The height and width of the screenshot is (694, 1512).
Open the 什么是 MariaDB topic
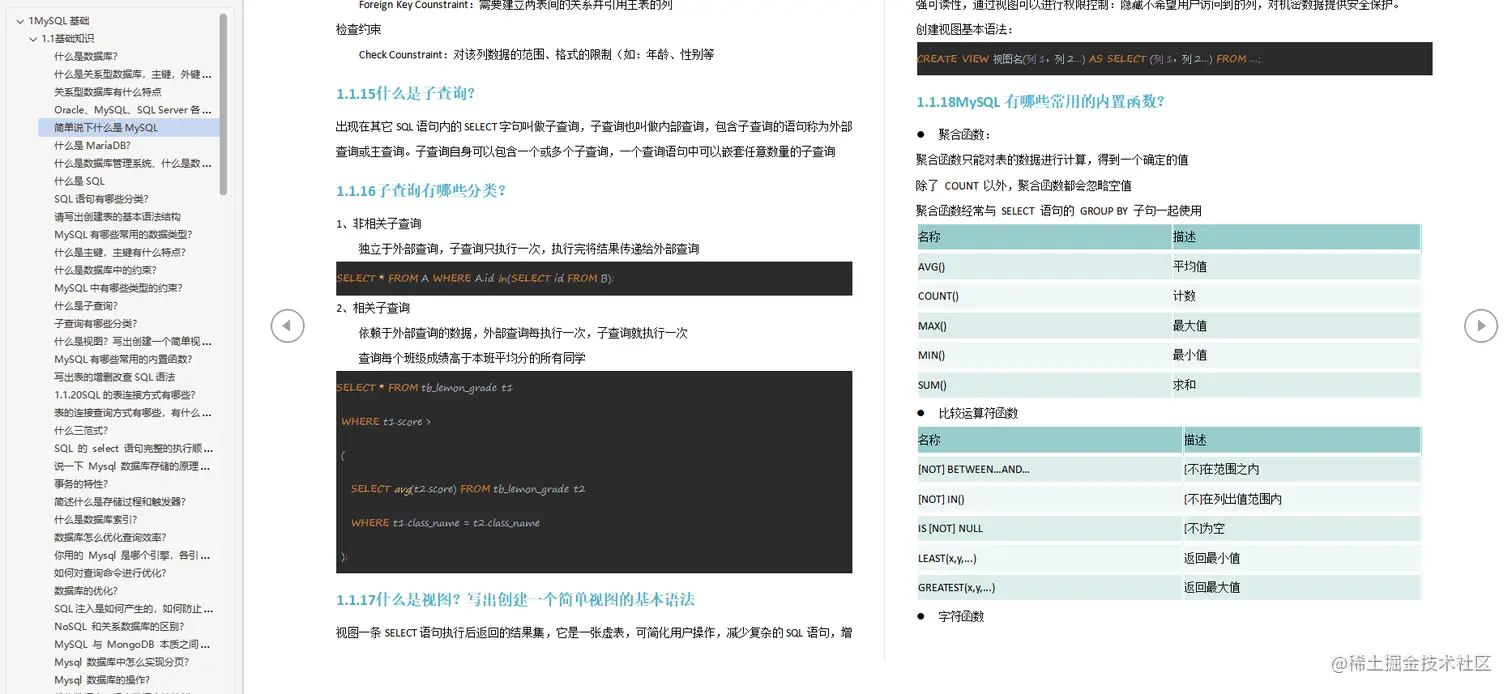pos(95,146)
